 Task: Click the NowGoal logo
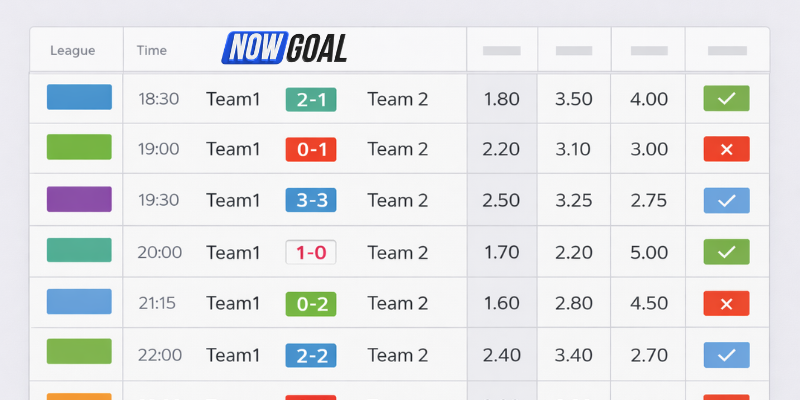tap(285, 47)
